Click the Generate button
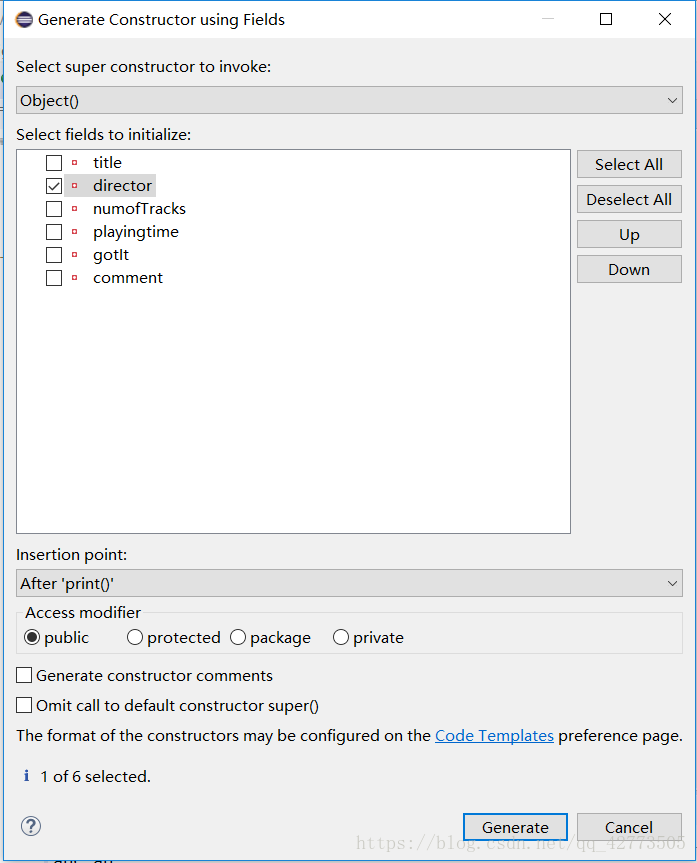Image resolution: width=697 pixels, height=863 pixels. (515, 827)
